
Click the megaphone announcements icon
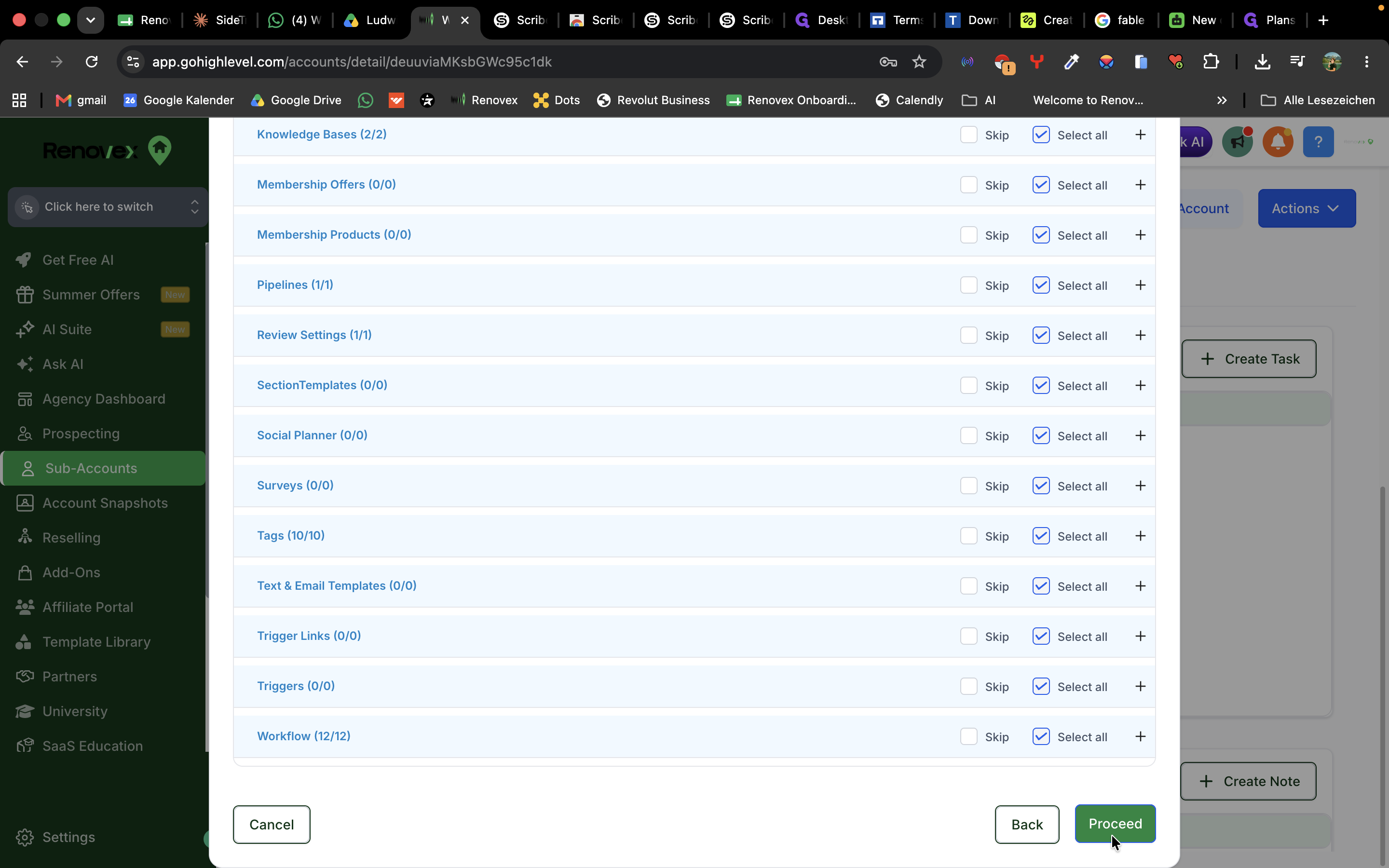(x=1238, y=142)
